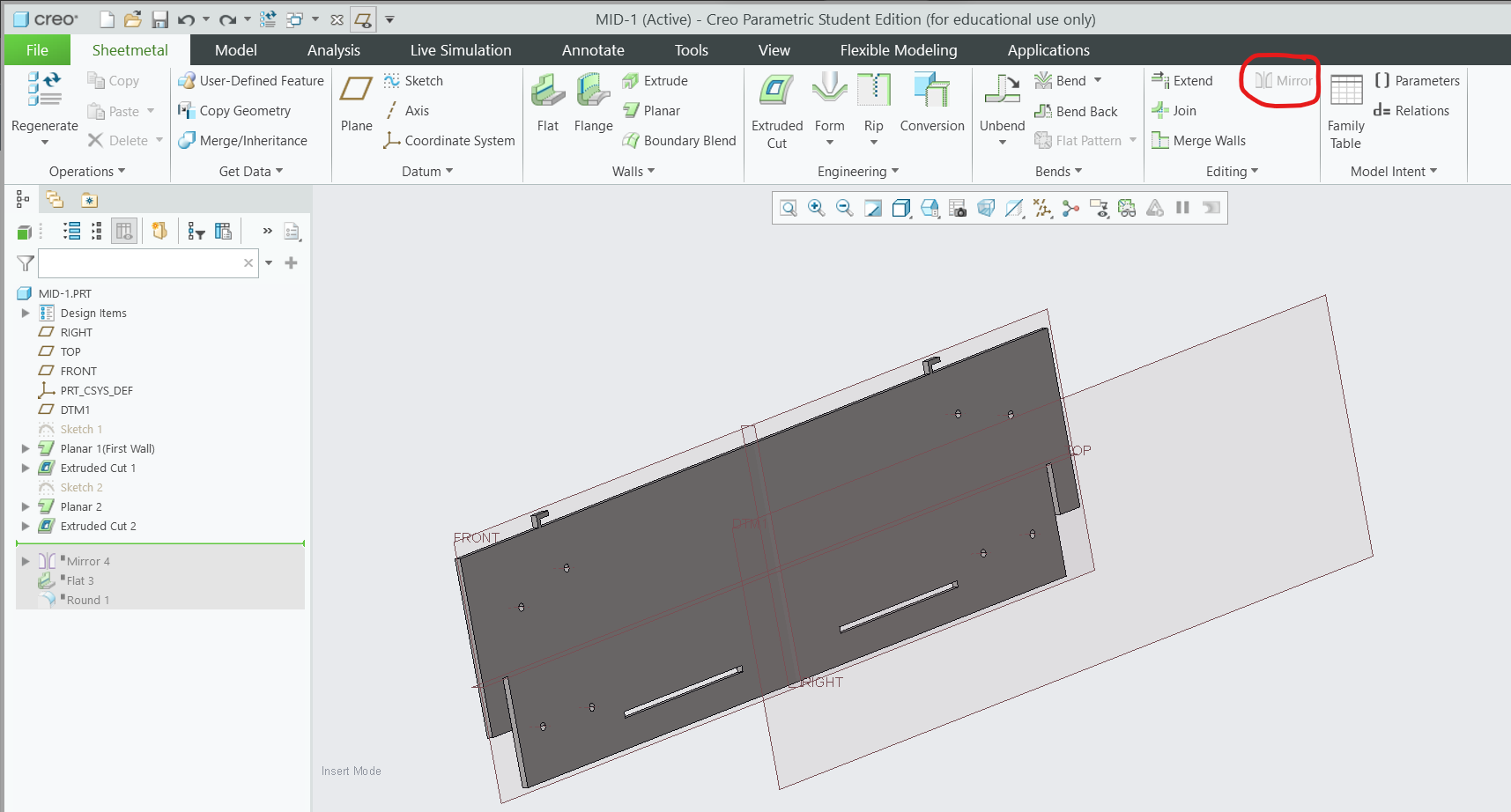This screenshot has width=1511, height=812.
Task: Click the model tree search filter field
Action: click(x=145, y=262)
